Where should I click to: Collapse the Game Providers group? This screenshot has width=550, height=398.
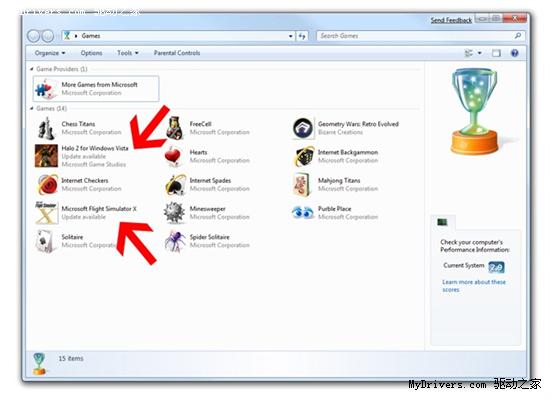(32, 69)
